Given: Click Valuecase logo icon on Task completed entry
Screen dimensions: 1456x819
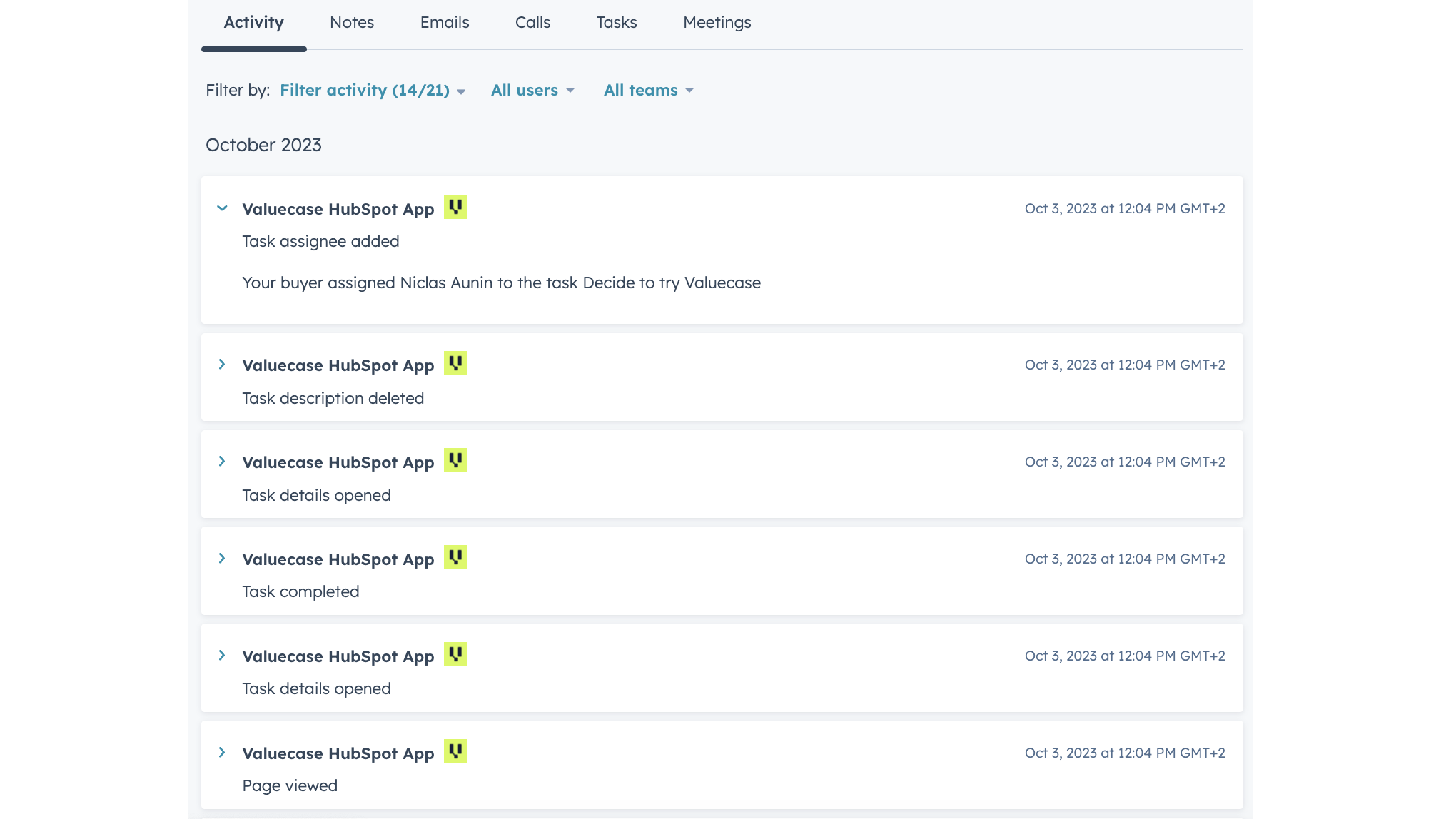Looking at the screenshot, I should coord(455,558).
